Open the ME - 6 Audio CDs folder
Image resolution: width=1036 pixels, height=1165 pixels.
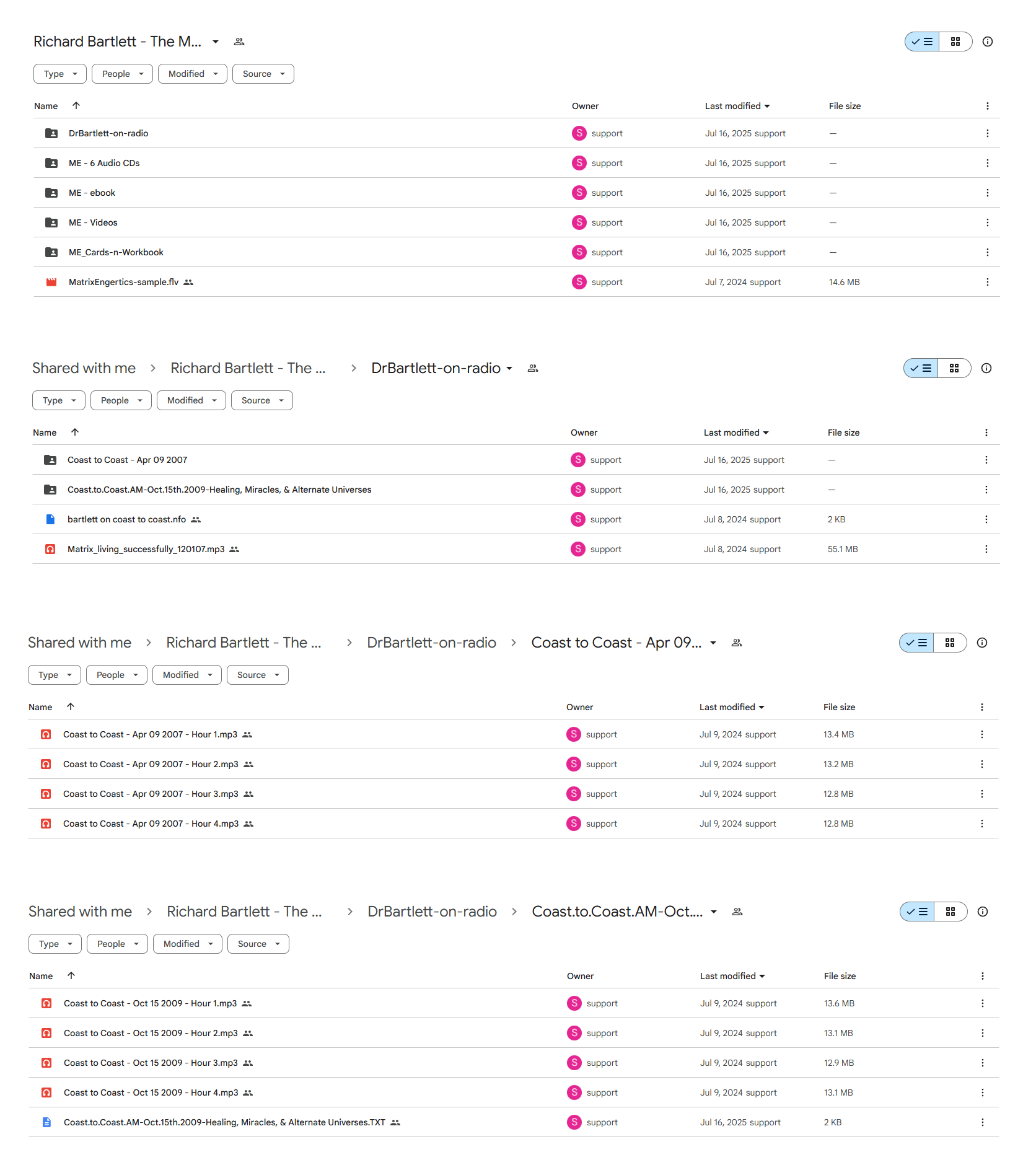pos(104,163)
